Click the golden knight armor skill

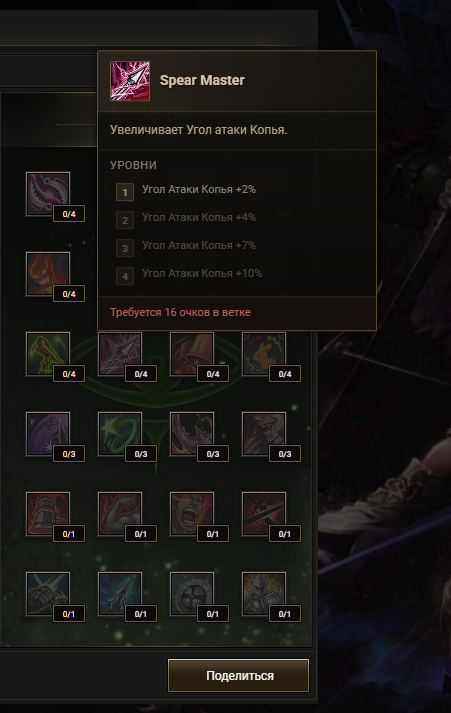tap(264, 594)
